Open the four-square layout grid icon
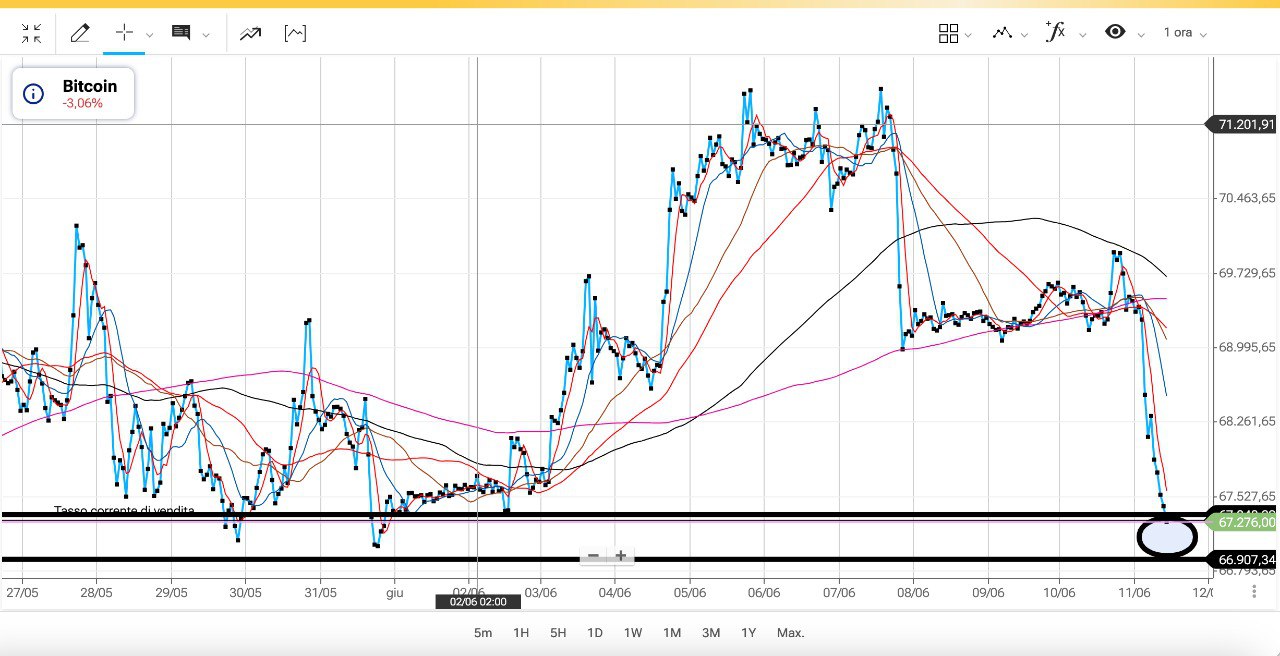This screenshot has width=1280, height=656. tap(949, 33)
